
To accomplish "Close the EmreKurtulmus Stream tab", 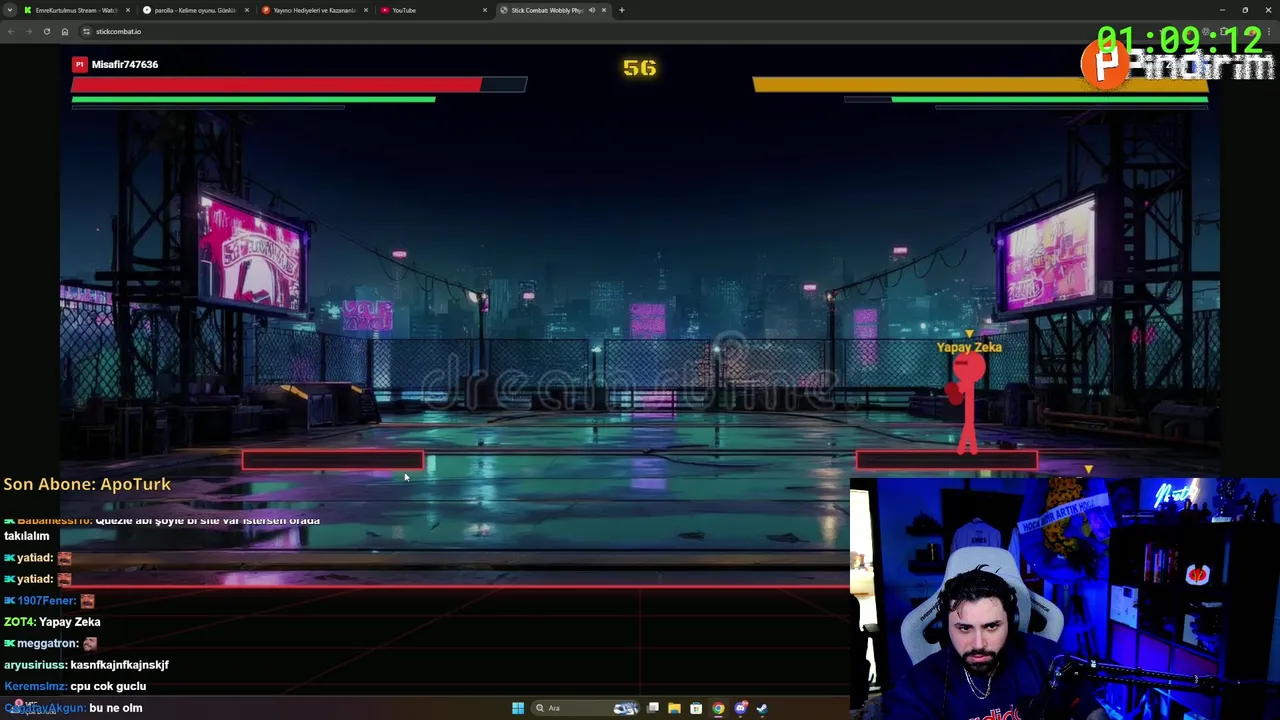I will (128, 10).
